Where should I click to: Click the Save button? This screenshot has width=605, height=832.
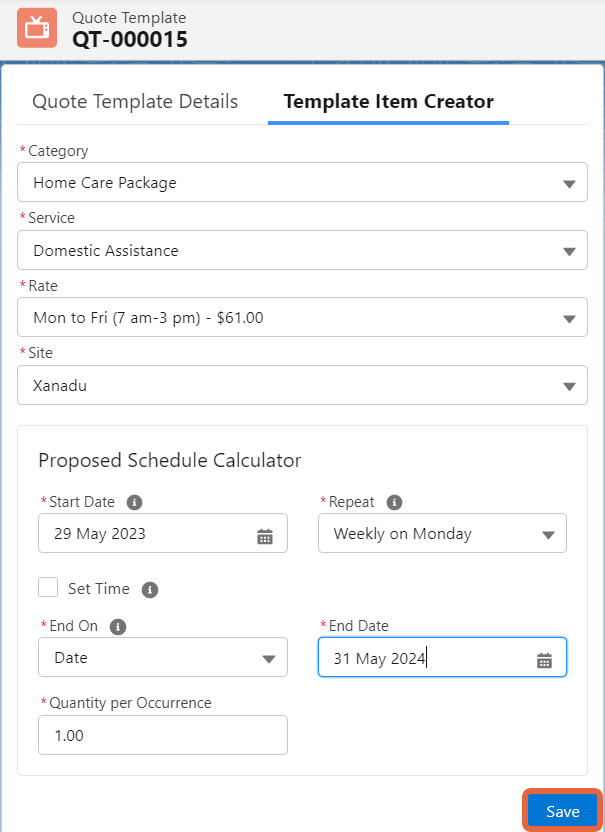pos(562,811)
